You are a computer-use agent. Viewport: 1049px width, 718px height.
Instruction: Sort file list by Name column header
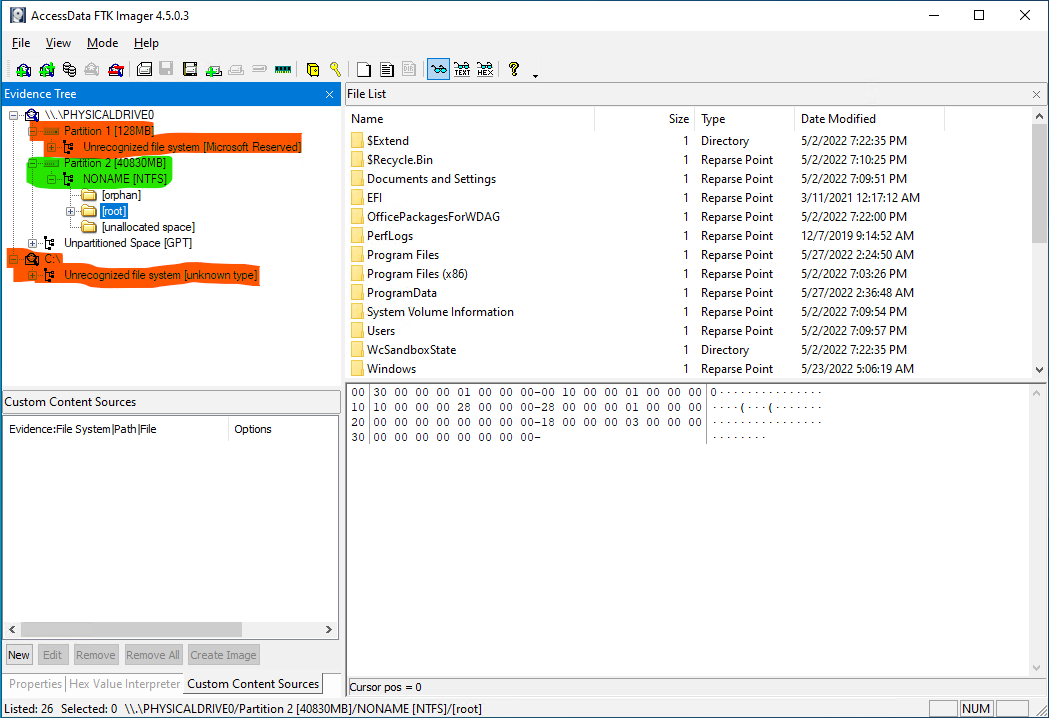470,118
